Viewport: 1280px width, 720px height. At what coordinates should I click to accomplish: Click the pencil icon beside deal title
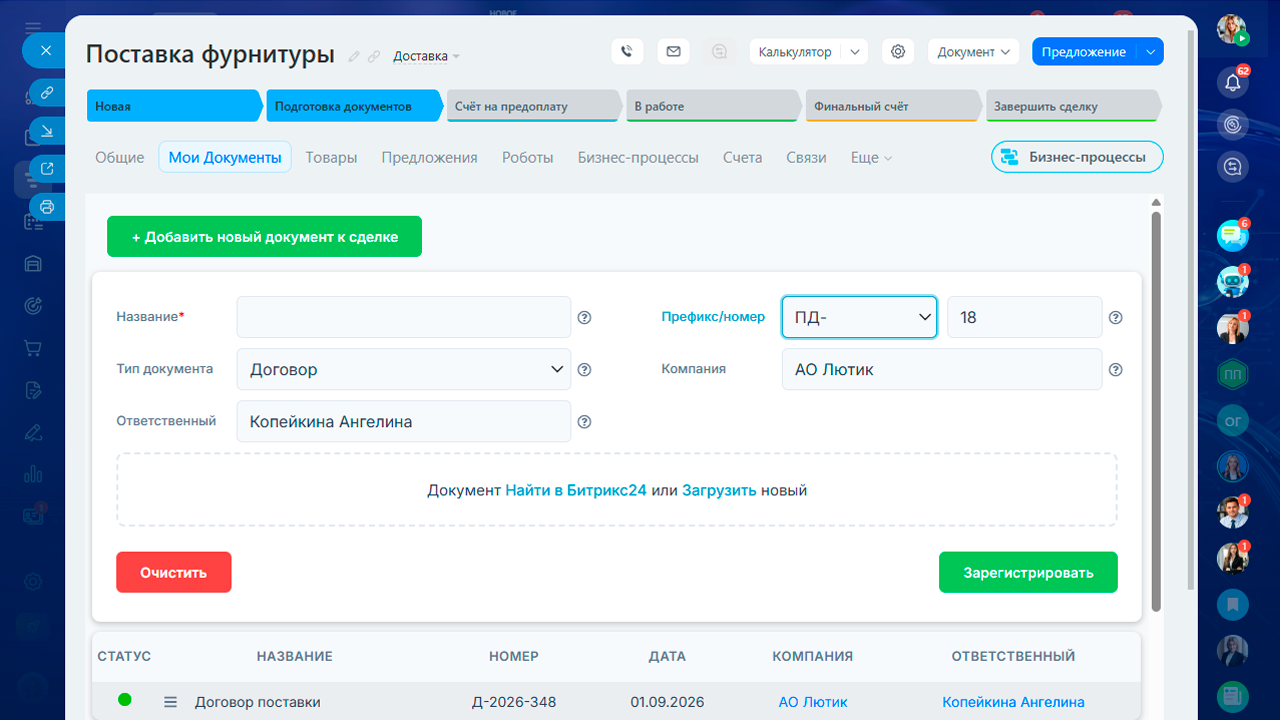click(x=354, y=57)
